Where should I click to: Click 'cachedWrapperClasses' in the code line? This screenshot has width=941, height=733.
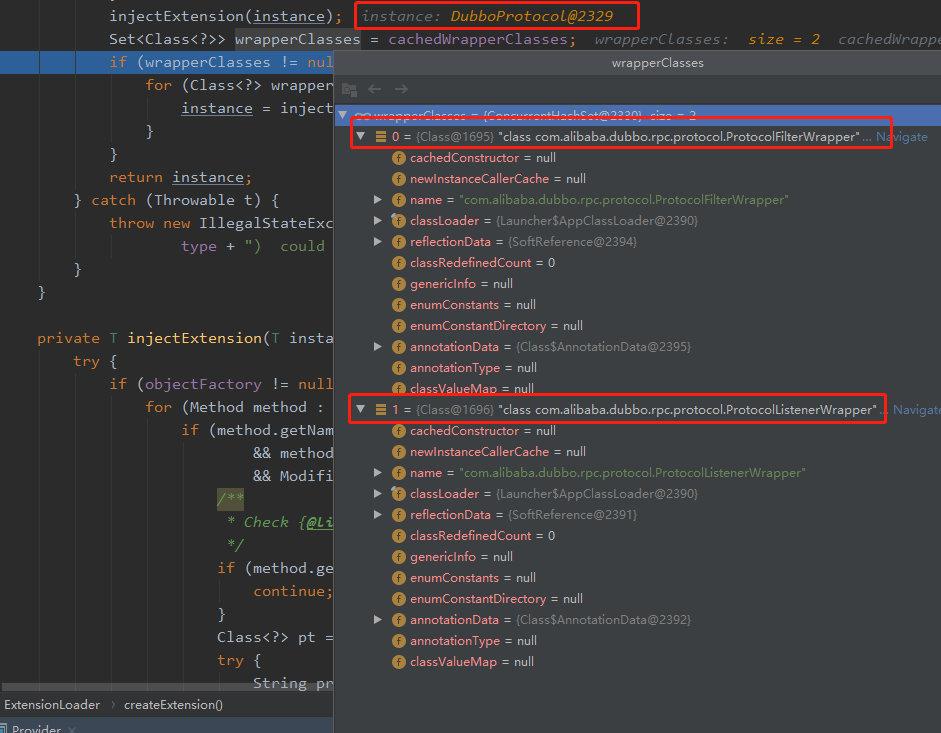(477, 40)
